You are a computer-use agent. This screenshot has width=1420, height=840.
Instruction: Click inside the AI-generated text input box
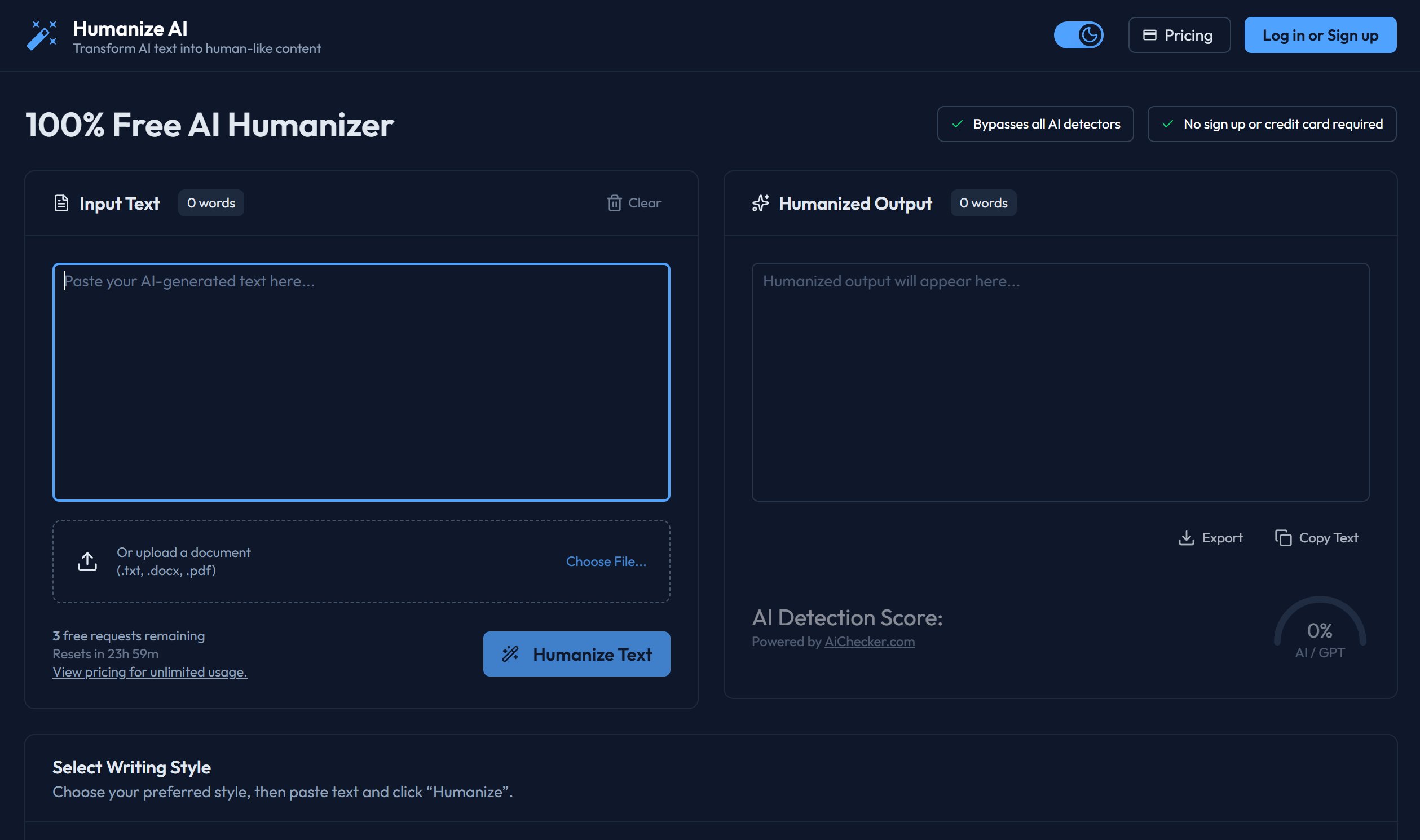(x=361, y=382)
